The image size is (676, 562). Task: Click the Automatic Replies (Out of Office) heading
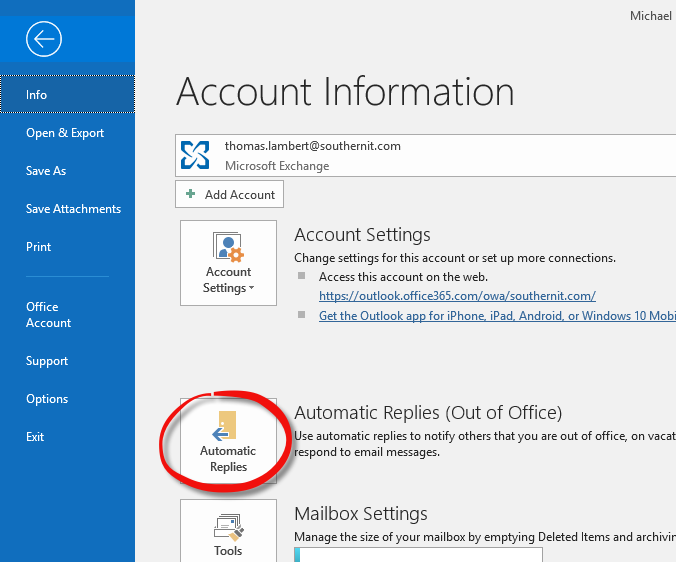click(428, 412)
